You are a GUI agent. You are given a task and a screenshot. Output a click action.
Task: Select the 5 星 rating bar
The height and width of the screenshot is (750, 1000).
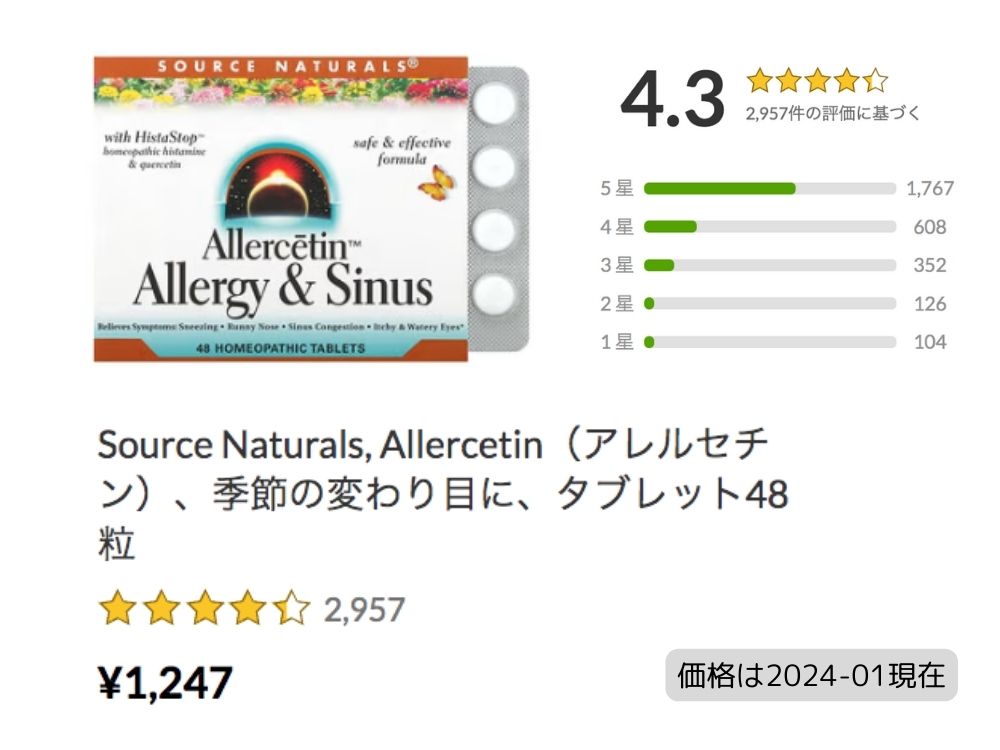tap(769, 188)
